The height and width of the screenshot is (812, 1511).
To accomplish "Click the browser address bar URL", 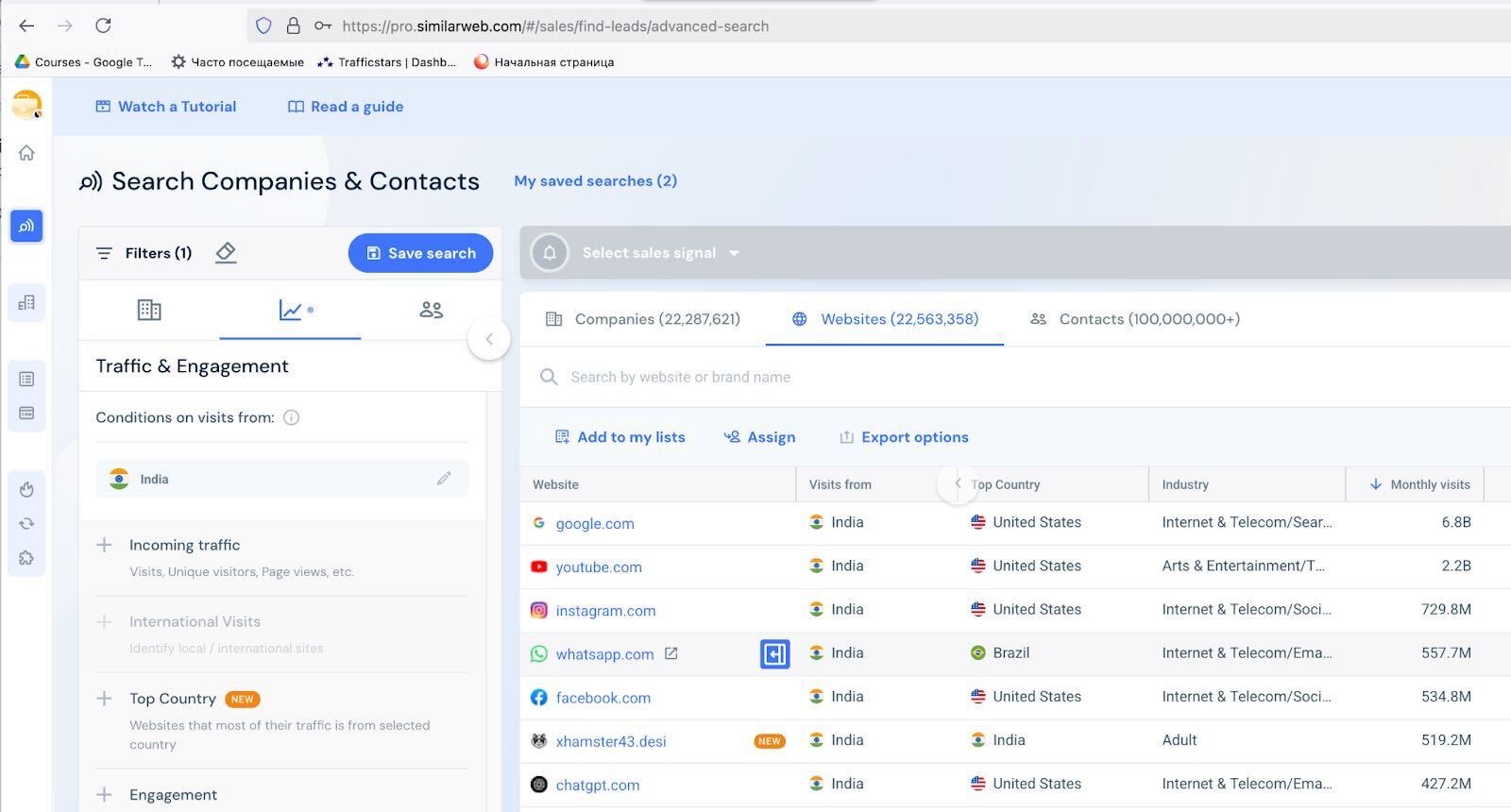I will point(555,26).
